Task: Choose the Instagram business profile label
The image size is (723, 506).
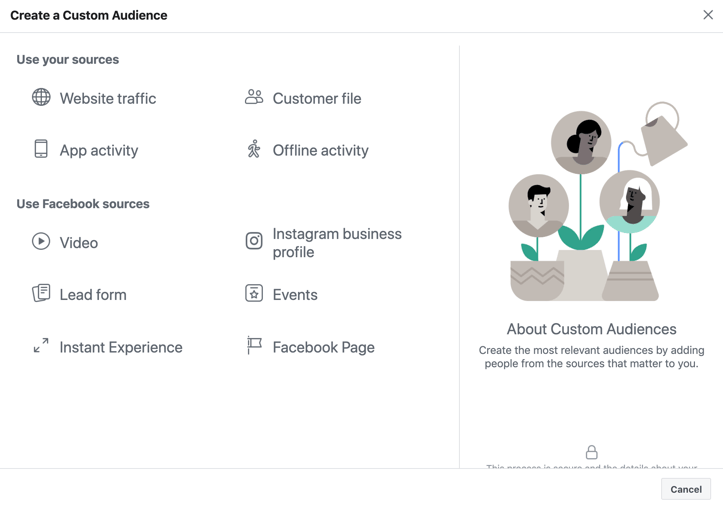Action: [x=337, y=243]
